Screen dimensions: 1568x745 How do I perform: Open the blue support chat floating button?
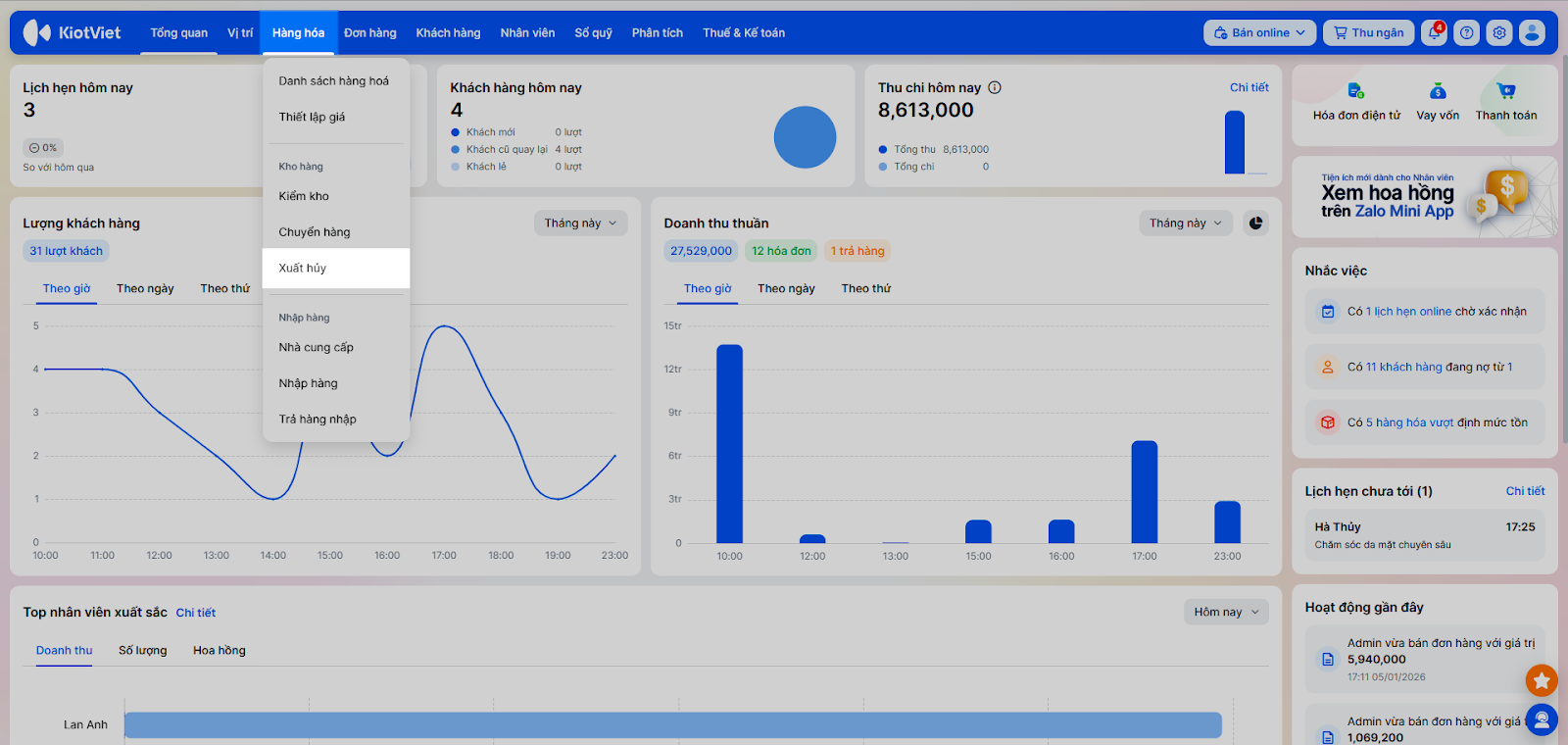tap(1542, 720)
